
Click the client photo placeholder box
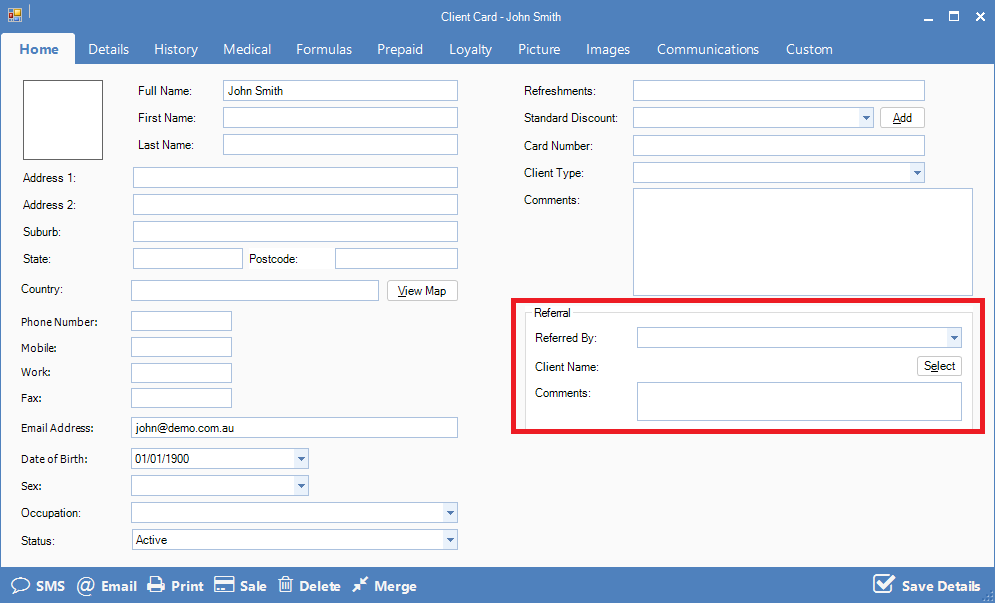[x=63, y=120]
